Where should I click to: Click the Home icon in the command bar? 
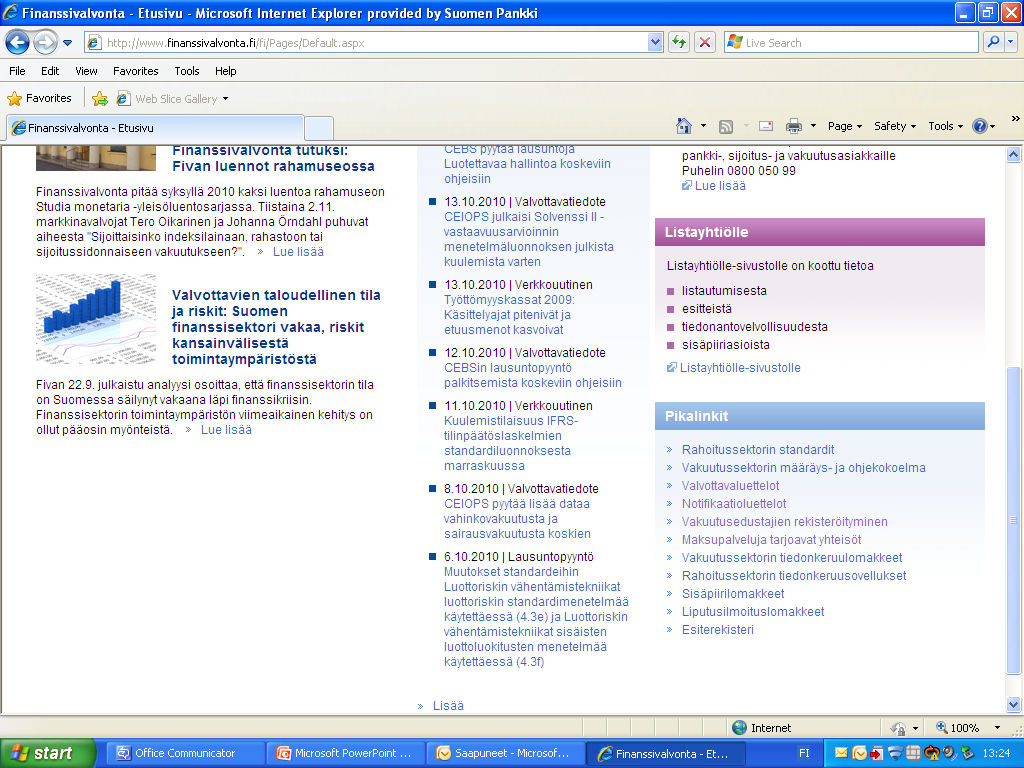684,126
